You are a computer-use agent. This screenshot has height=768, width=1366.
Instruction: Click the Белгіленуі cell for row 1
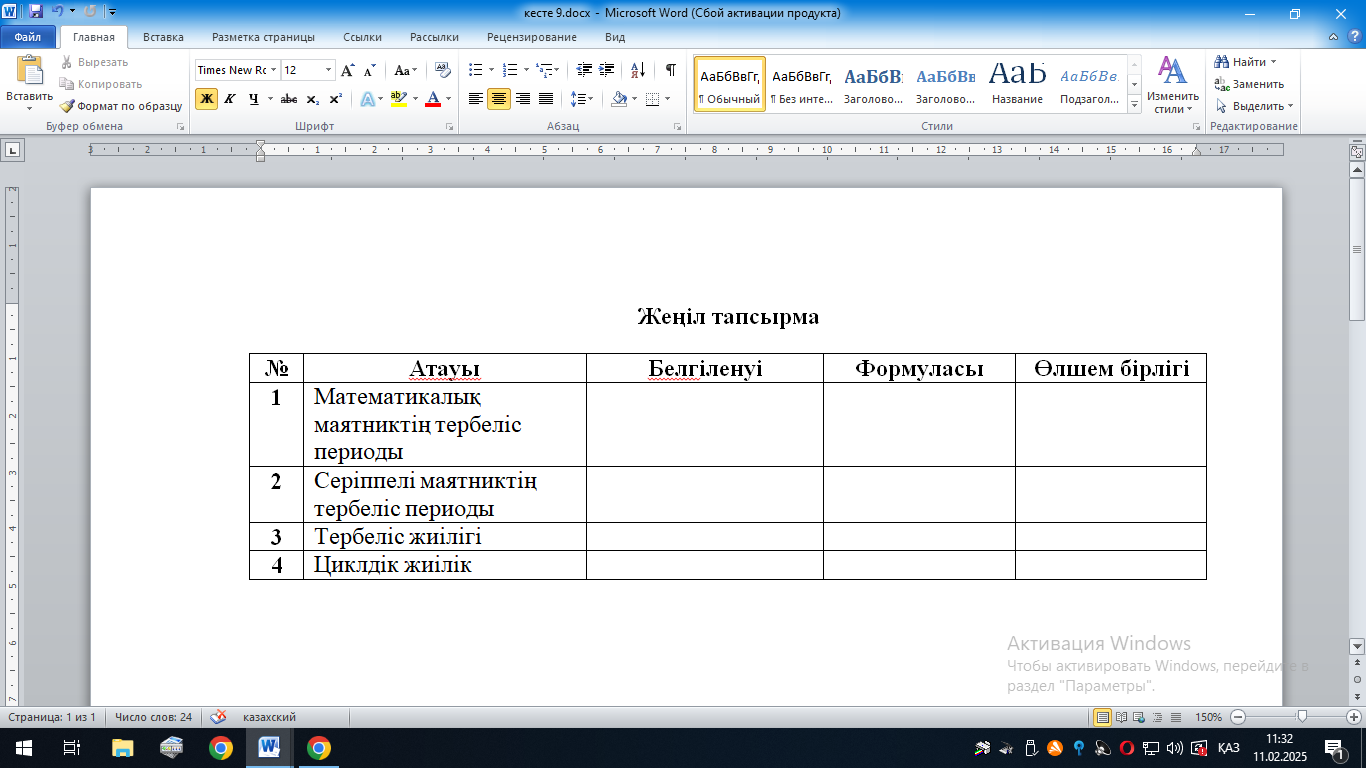tap(704, 424)
